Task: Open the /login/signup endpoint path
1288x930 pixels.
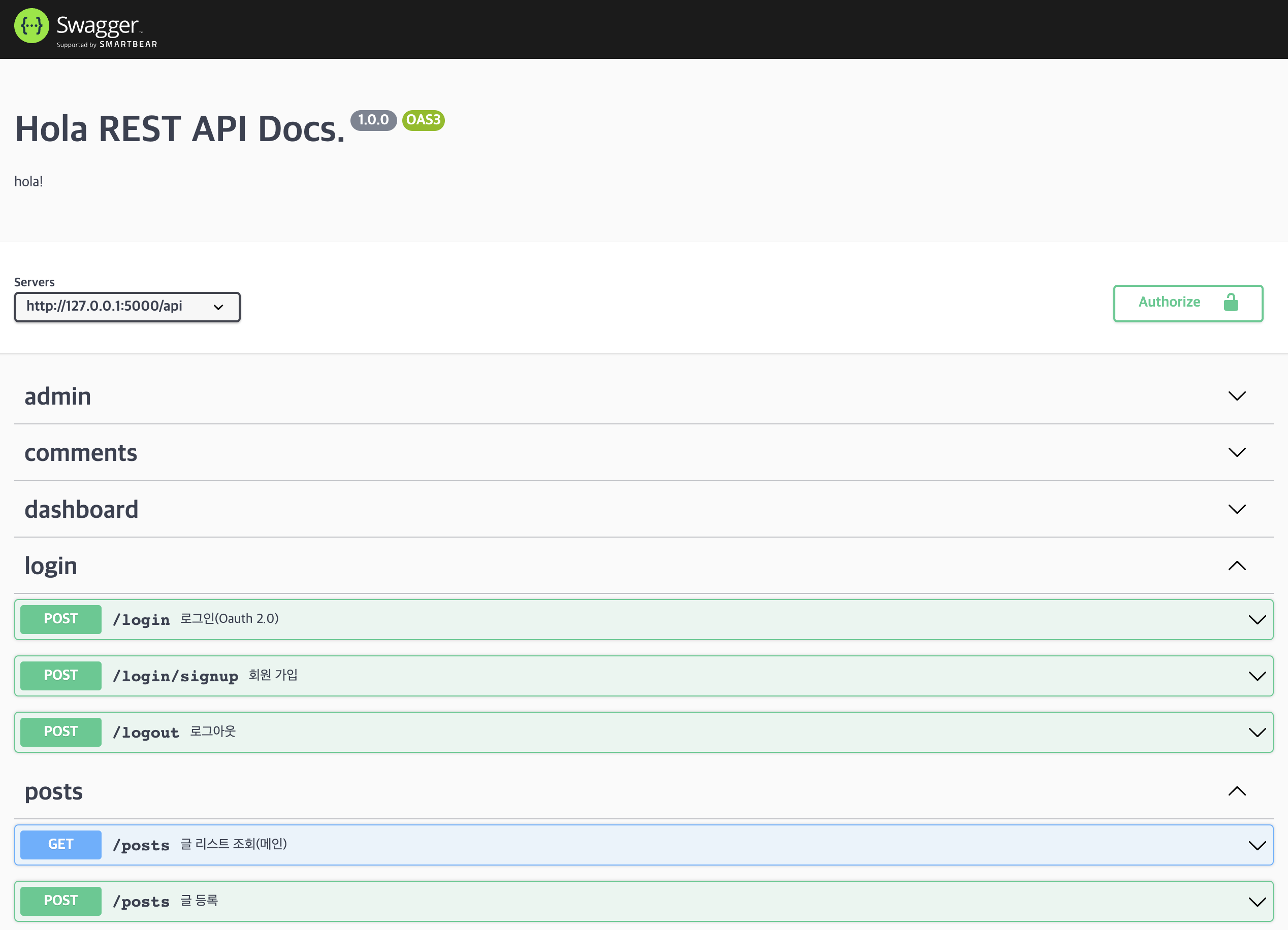Action: click(x=175, y=676)
